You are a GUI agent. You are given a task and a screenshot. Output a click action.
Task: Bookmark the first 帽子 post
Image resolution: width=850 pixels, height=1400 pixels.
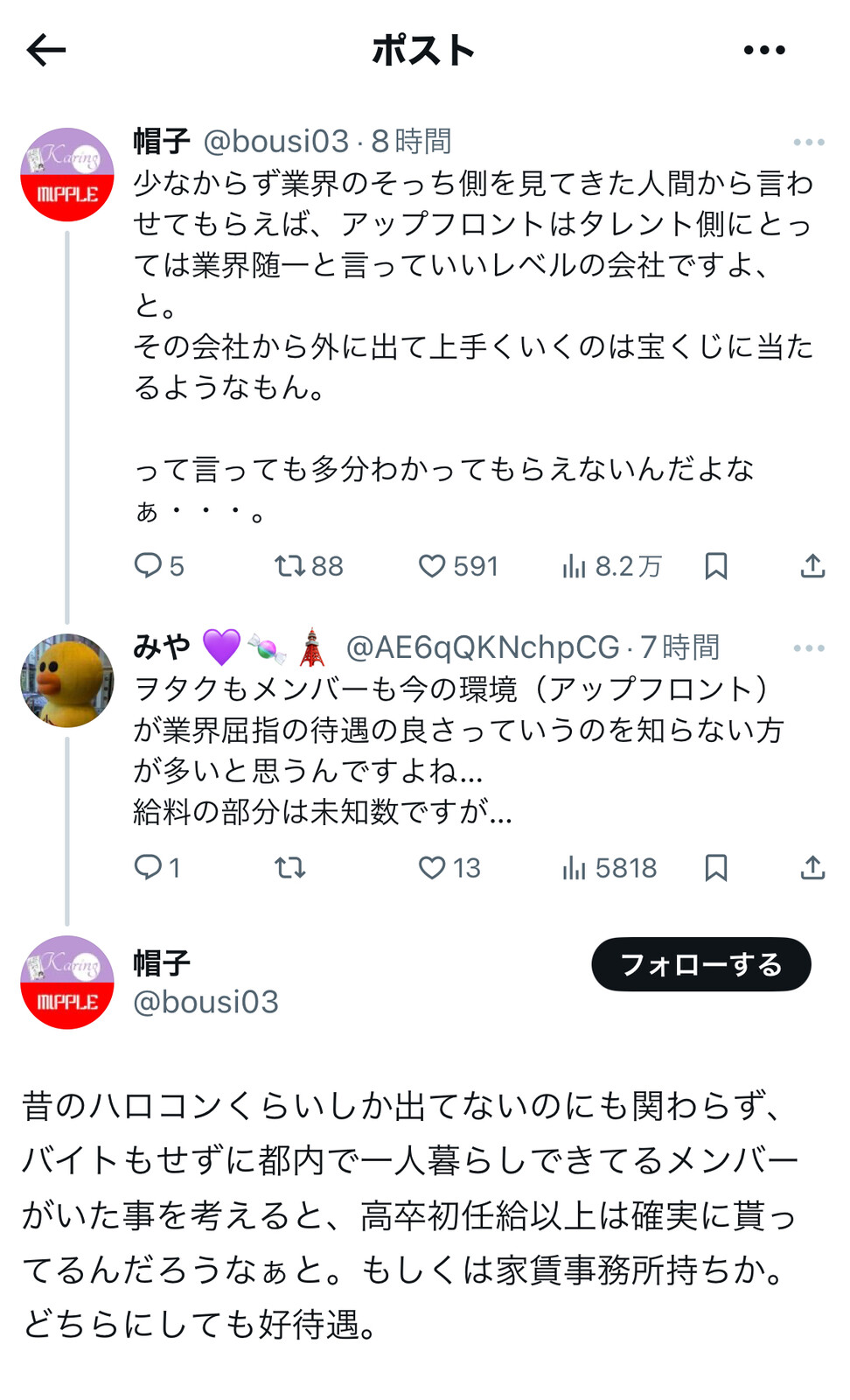(x=716, y=566)
